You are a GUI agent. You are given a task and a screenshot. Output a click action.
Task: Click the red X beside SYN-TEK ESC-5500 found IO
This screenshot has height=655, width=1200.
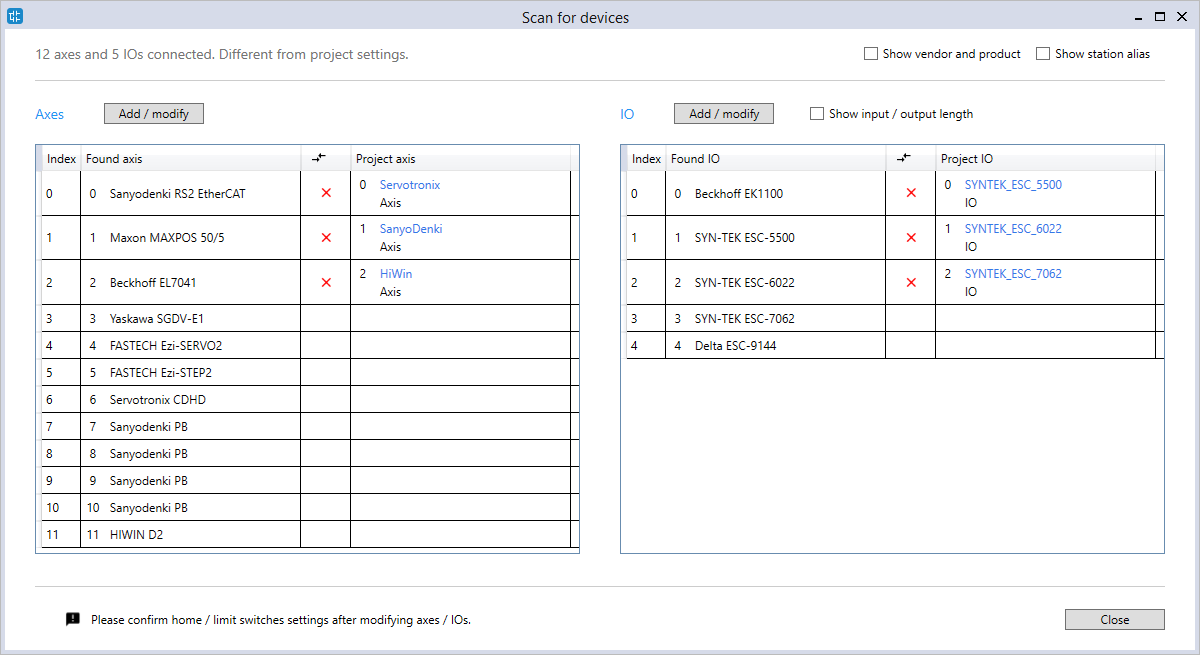[x=911, y=238]
